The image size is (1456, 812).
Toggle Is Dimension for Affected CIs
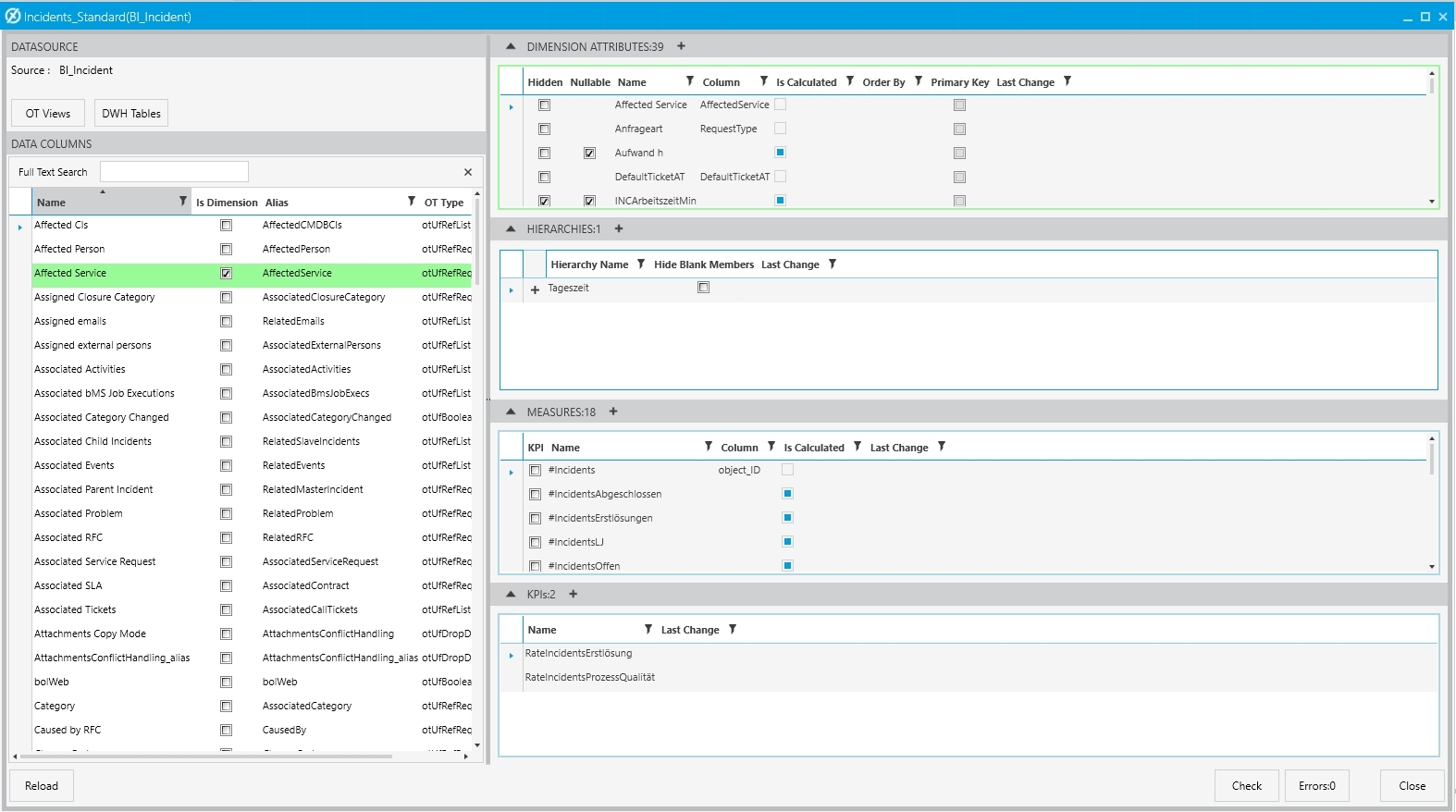tap(226, 225)
